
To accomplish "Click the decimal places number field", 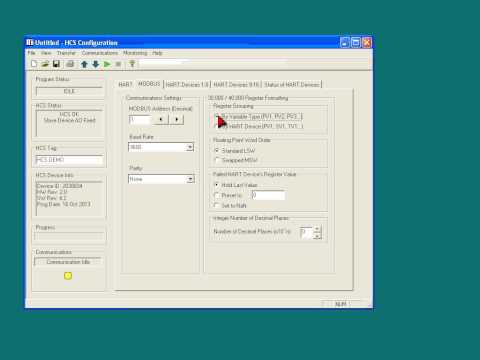I will 306,232.
